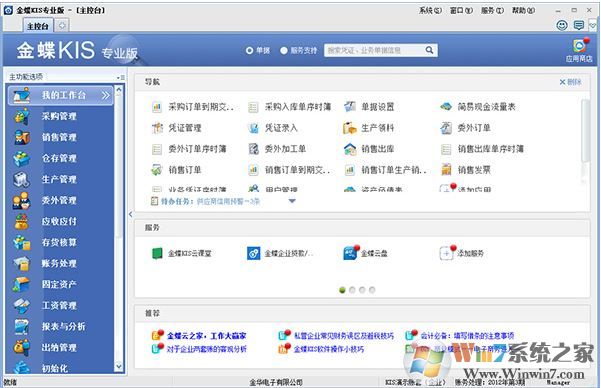Open the 系统(S) menu
Image resolution: width=601 pixels, height=388 pixels.
[430, 10]
